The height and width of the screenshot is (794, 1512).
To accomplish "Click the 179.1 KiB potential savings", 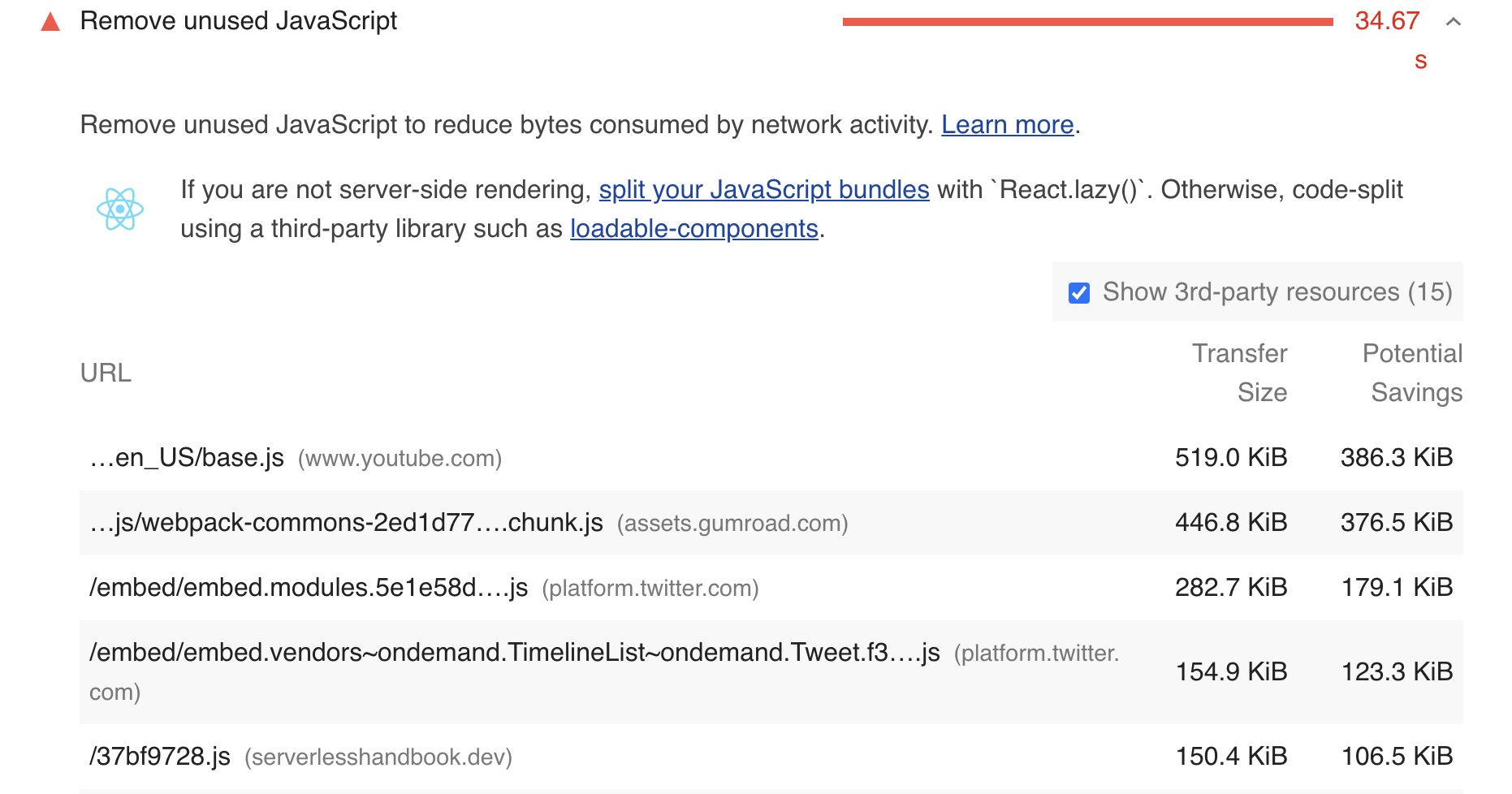I will 1397,587.
